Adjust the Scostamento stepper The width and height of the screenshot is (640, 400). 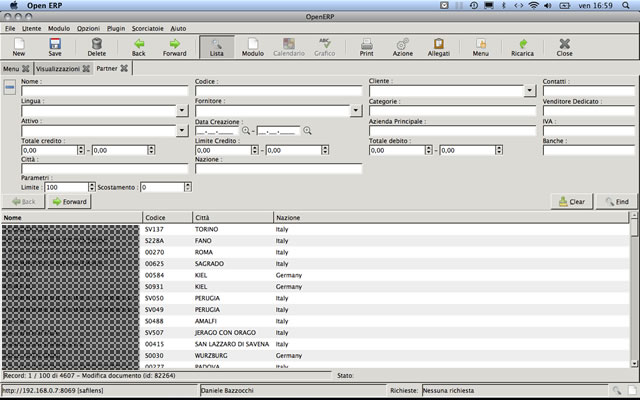188,187
